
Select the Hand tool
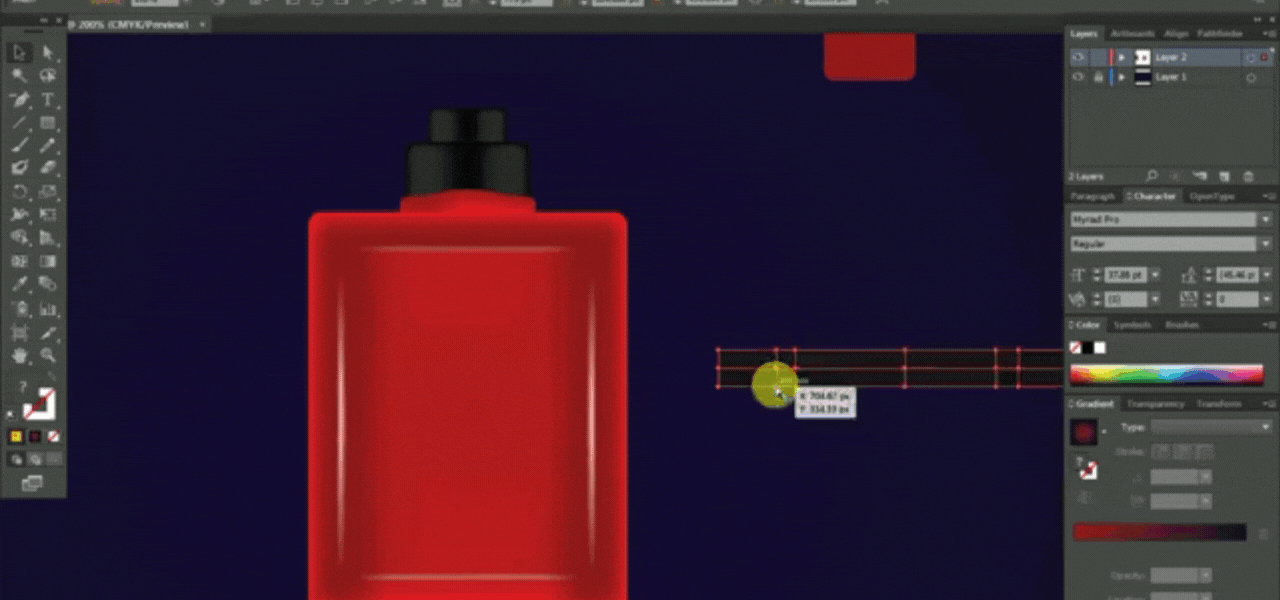[19, 355]
